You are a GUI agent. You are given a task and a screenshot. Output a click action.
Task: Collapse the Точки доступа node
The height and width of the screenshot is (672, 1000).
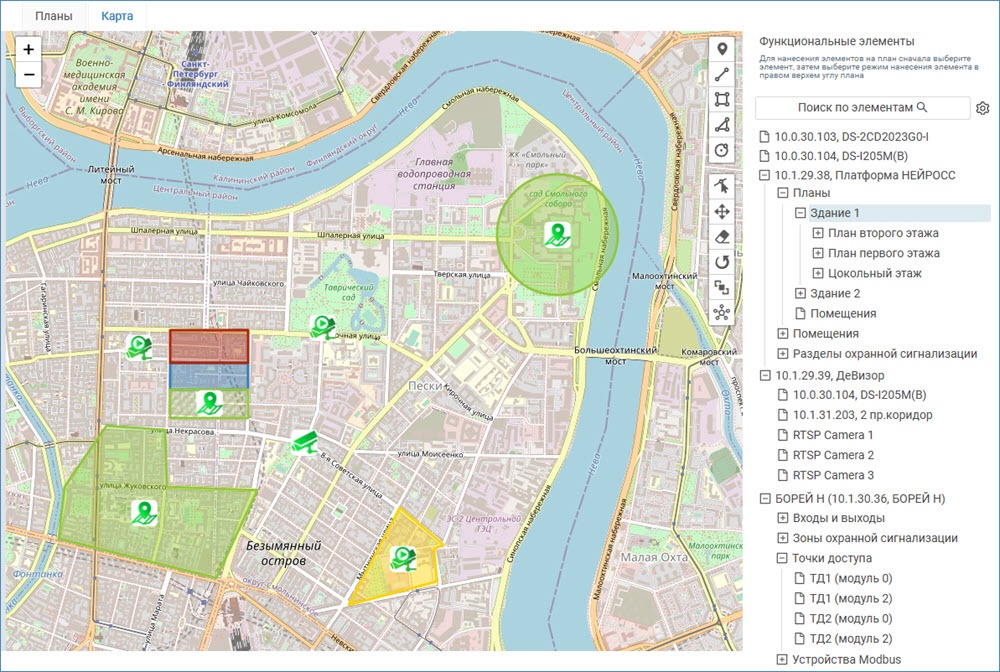pyautogui.click(x=782, y=558)
